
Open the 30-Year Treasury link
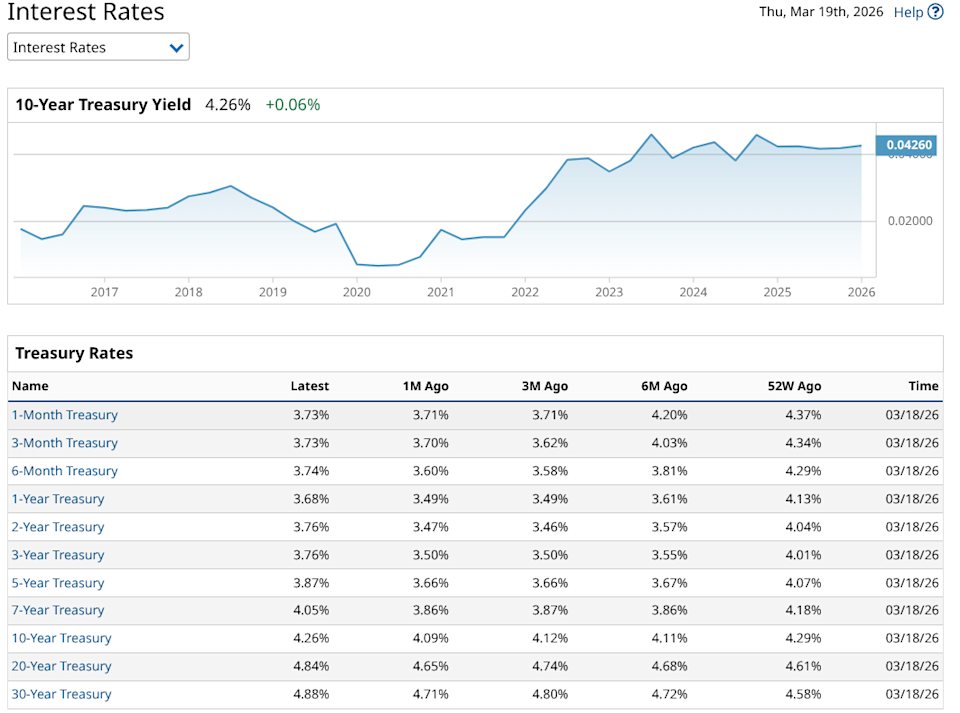(x=61, y=694)
